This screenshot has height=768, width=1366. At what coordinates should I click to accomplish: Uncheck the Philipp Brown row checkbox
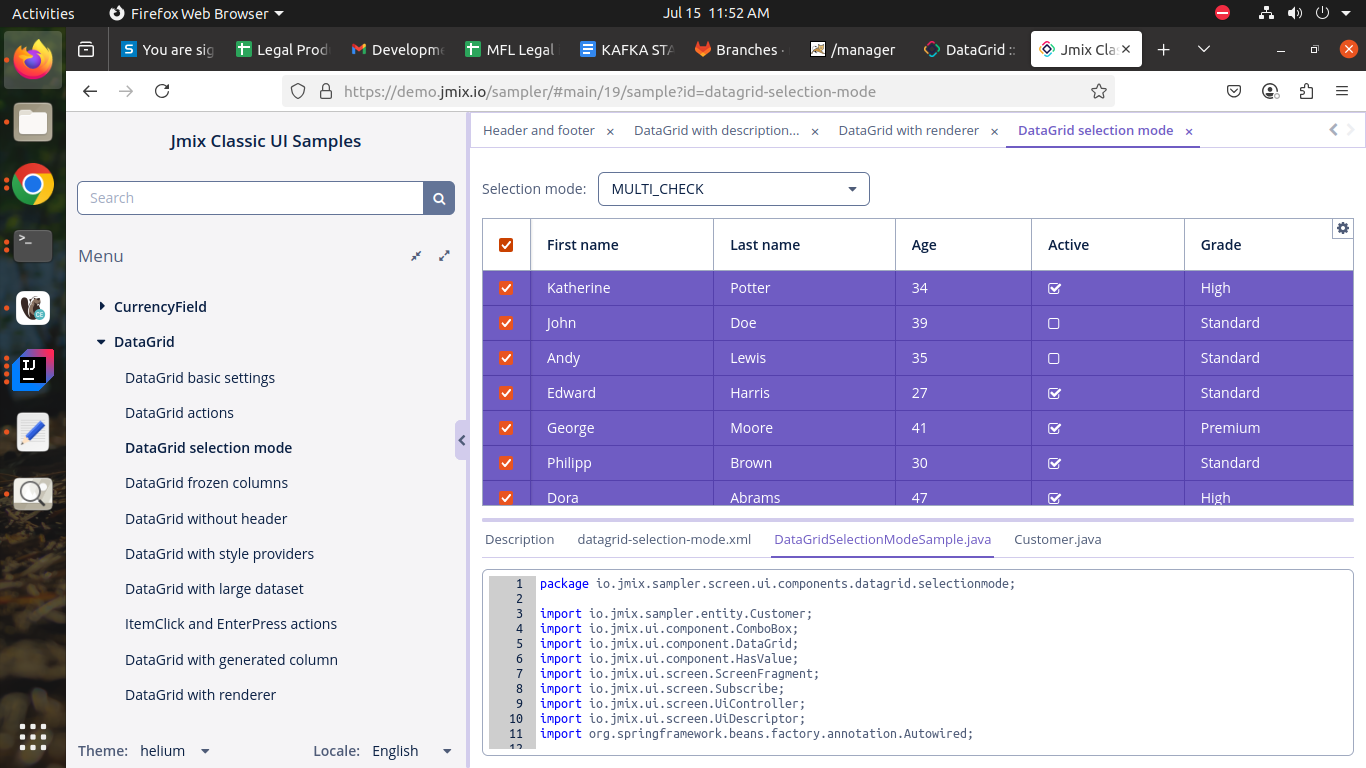(506, 463)
